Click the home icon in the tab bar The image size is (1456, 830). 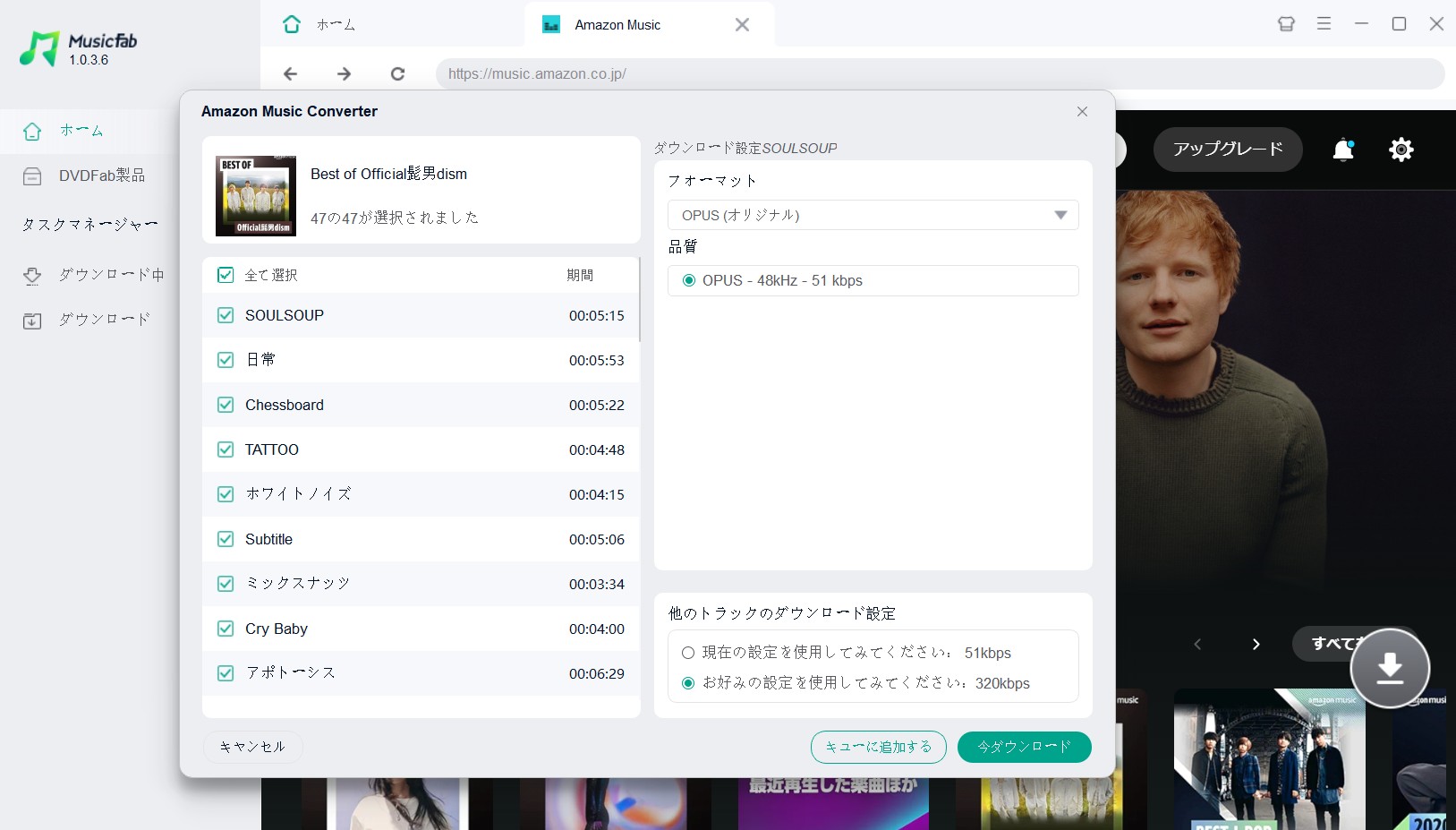(x=292, y=24)
